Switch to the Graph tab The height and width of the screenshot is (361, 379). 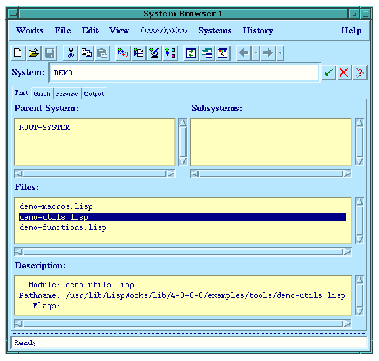pos(42,94)
